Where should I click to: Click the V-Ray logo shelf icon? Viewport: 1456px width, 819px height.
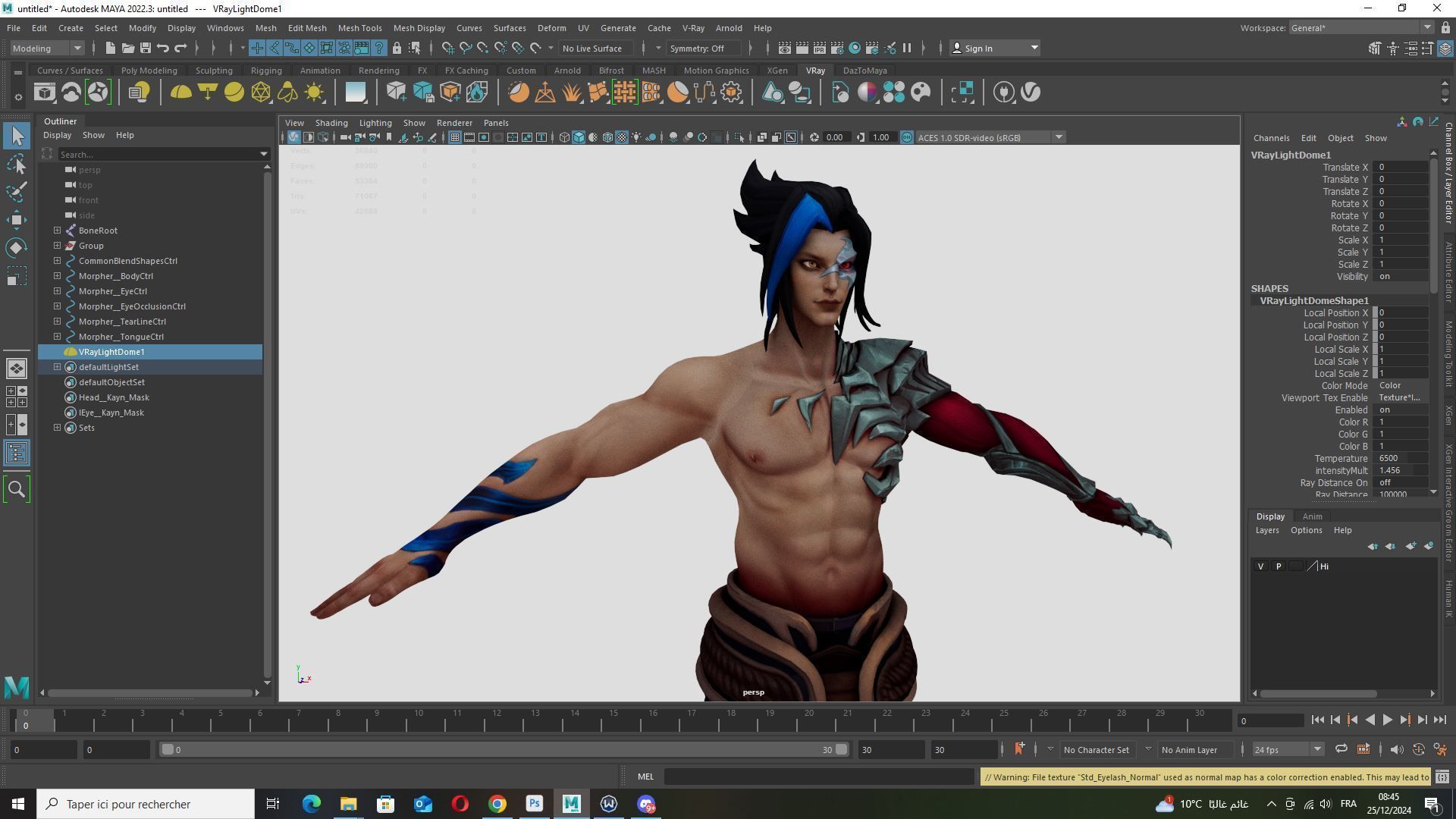(x=1031, y=93)
